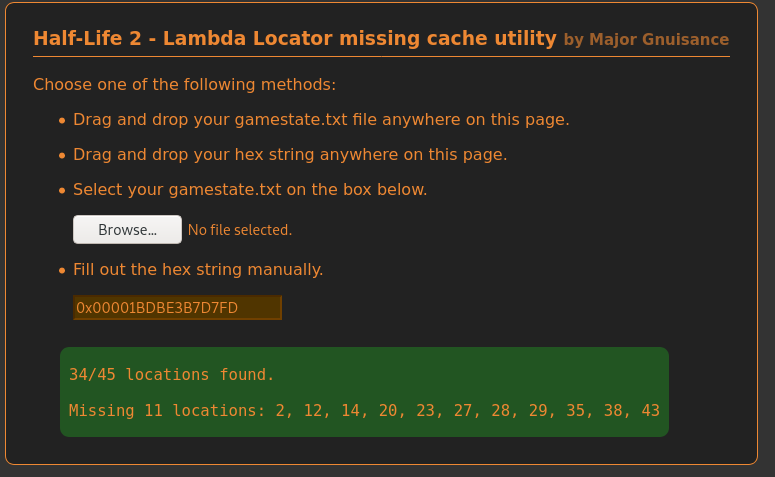Click the '34/45 locations found.' result line

tap(171, 375)
